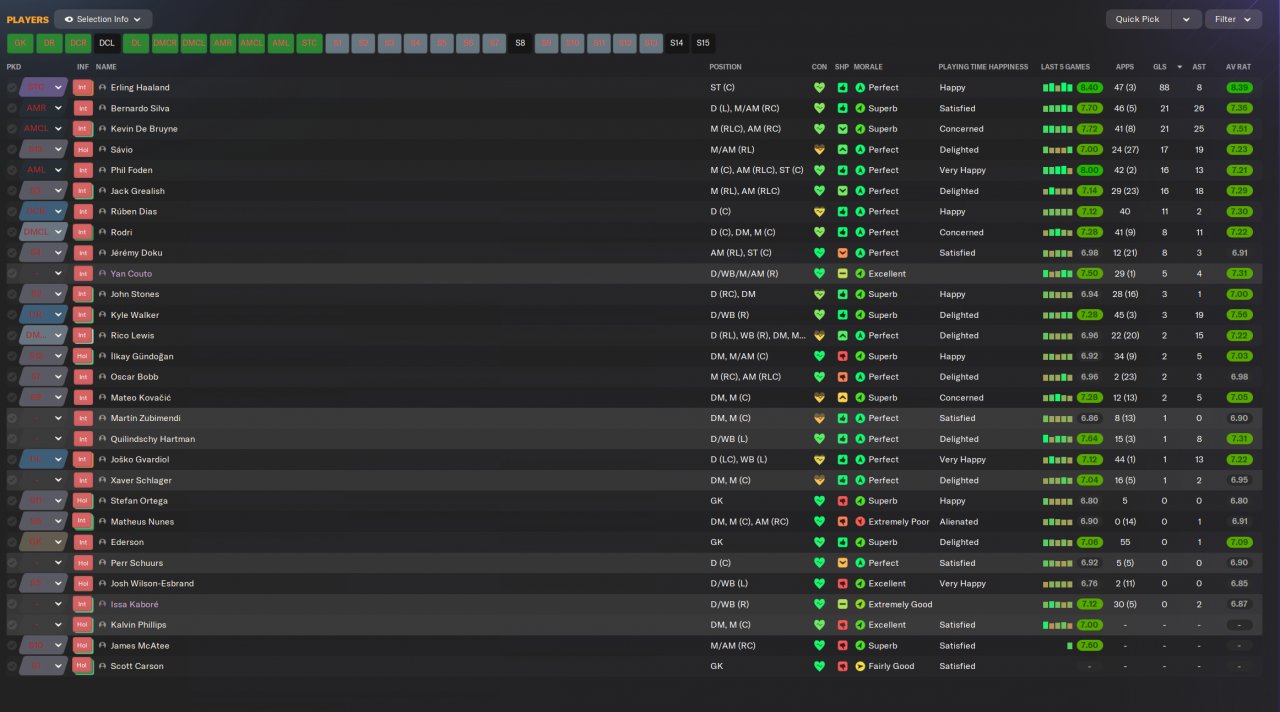Screen dimensions: 1280x712
Task: Click Kevin De Bruyne's match sharpness icon
Action: point(842,129)
